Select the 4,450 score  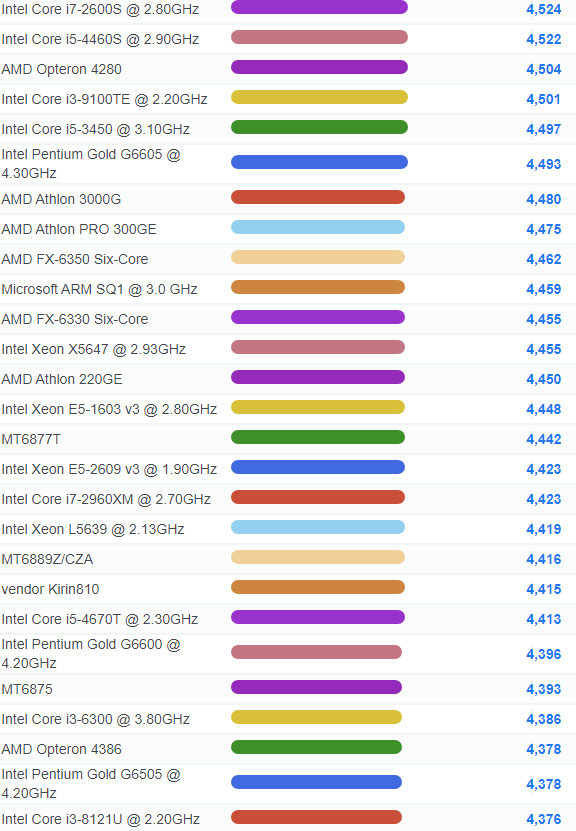click(543, 379)
